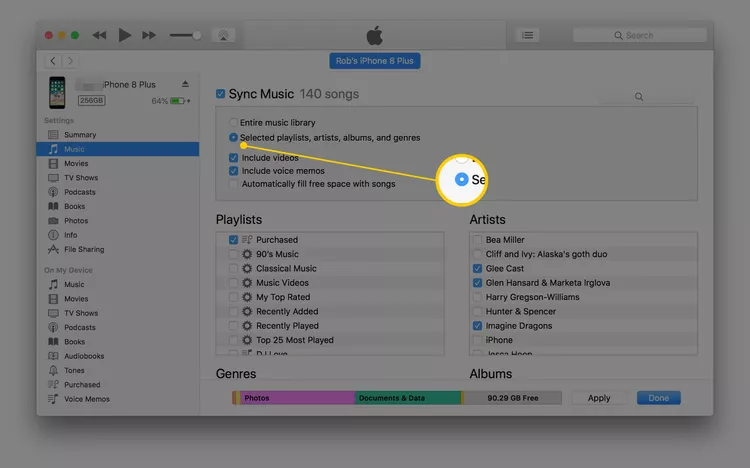
Task: Check the Hunter & Spencer artist
Action: [477, 312]
